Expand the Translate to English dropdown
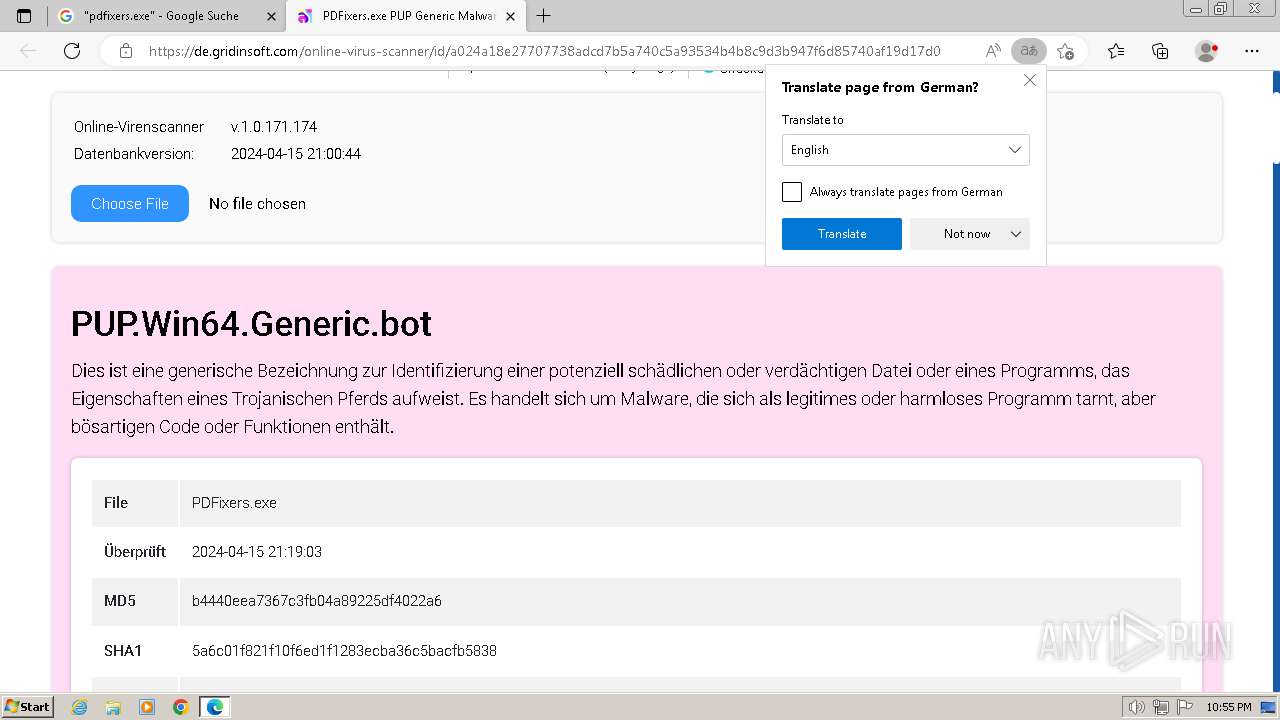This screenshot has height=720, width=1280. pyautogui.click(x=906, y=150)
